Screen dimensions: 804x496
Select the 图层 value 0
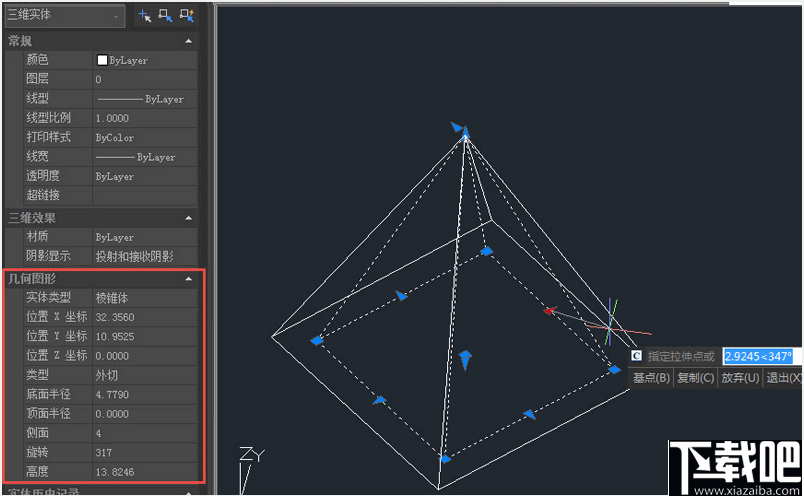click(145, 80)
